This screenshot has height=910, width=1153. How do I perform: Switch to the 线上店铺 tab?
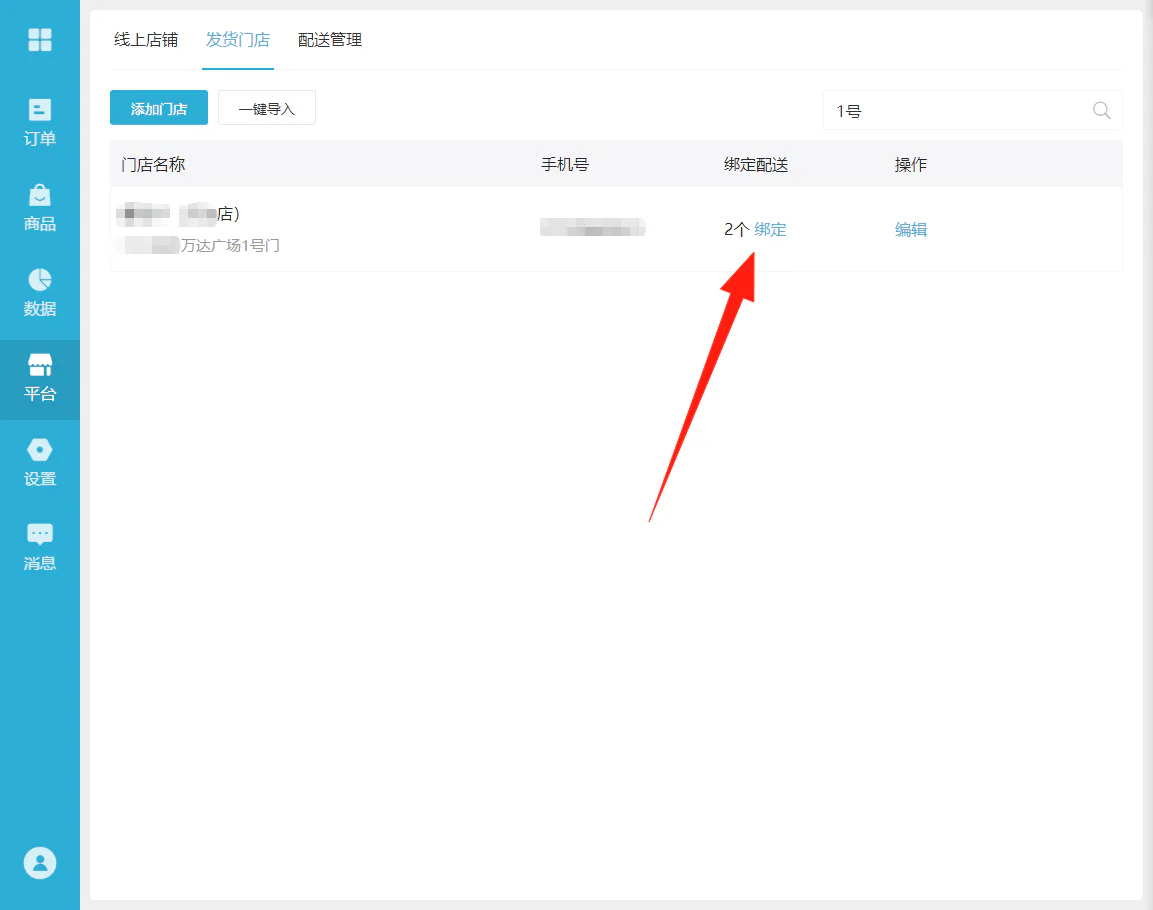(x=146, y=40)
